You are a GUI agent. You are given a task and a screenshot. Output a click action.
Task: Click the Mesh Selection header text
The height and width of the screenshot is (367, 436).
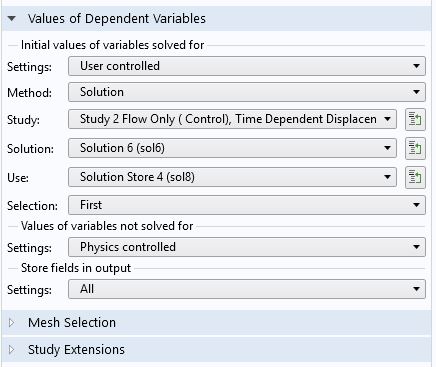72,323
